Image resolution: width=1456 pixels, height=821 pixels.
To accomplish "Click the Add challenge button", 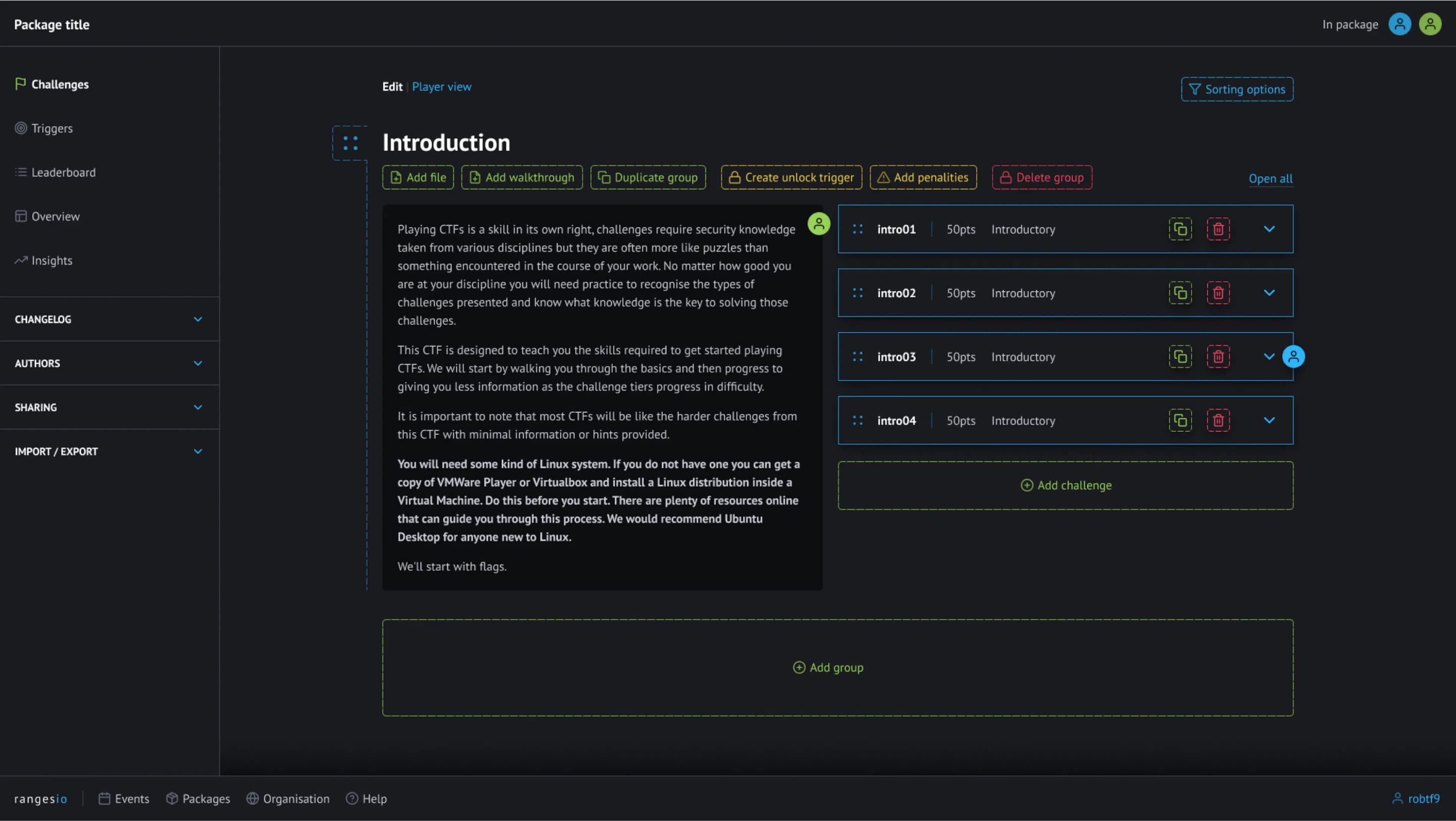I will tap(1065, 485).
